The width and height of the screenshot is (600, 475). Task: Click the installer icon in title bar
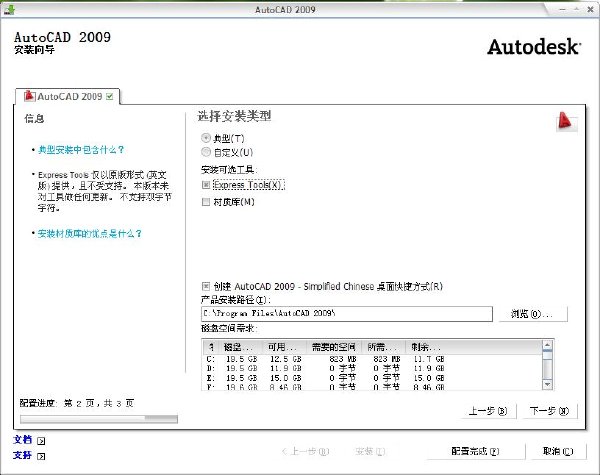(x=9, y=9)
